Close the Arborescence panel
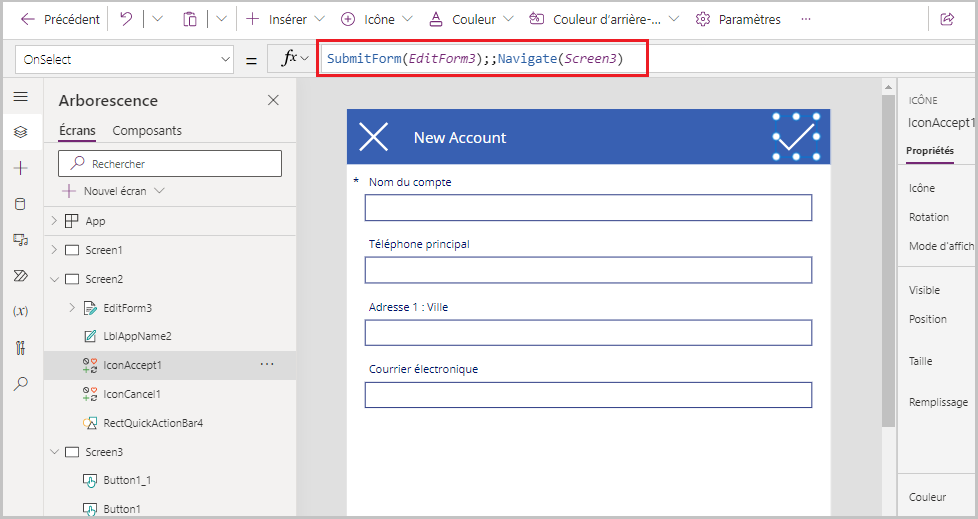 273,100
